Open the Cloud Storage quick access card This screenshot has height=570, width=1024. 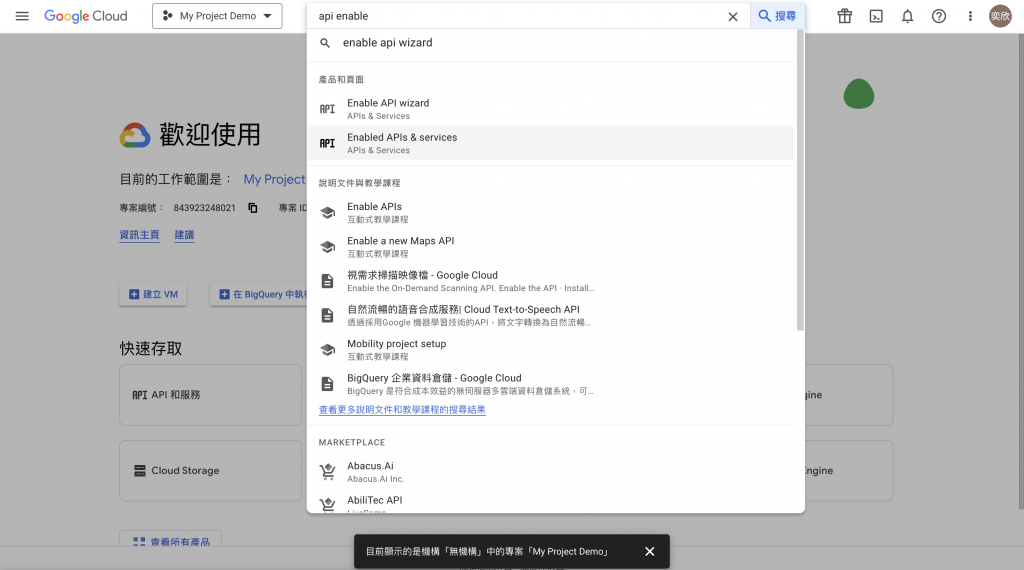(x=210, y=471)
